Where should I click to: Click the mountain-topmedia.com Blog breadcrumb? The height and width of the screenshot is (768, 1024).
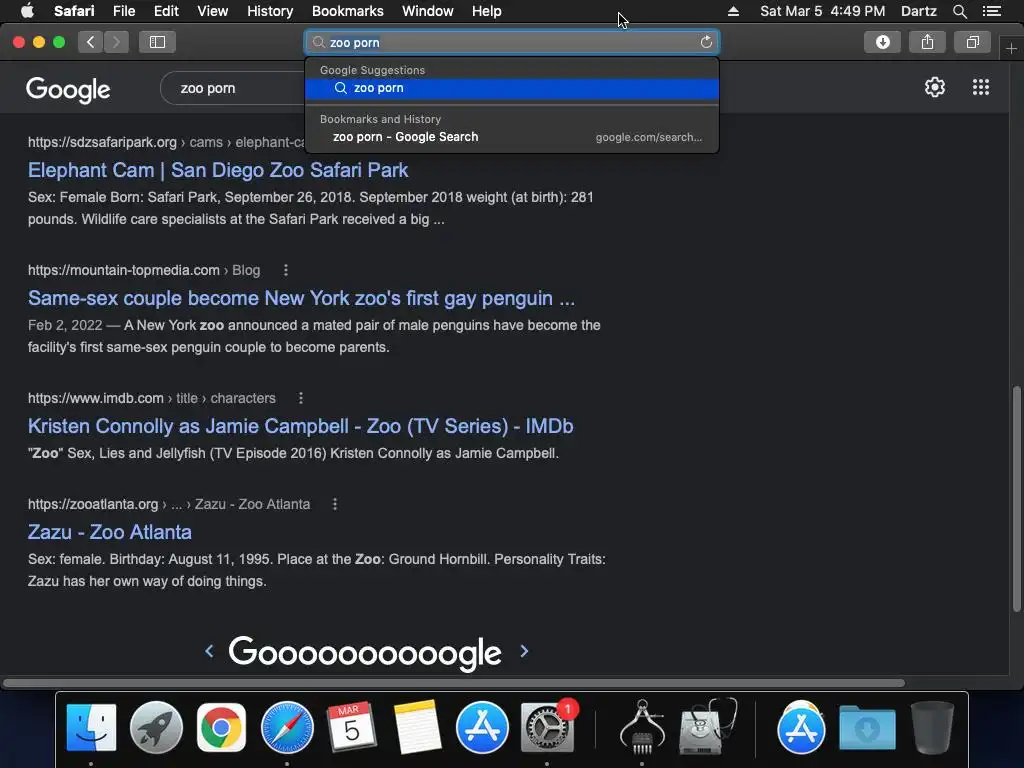[x=144, y=270]
